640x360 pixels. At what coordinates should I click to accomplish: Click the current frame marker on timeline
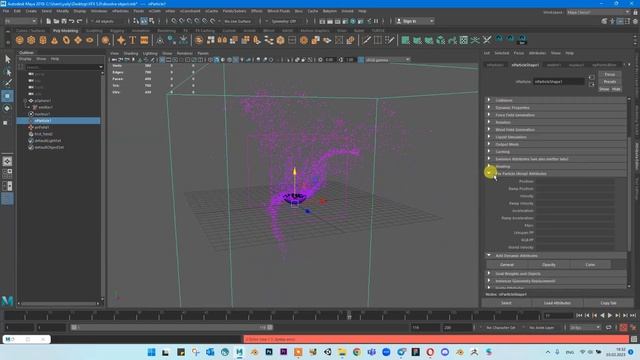(349, 315)
